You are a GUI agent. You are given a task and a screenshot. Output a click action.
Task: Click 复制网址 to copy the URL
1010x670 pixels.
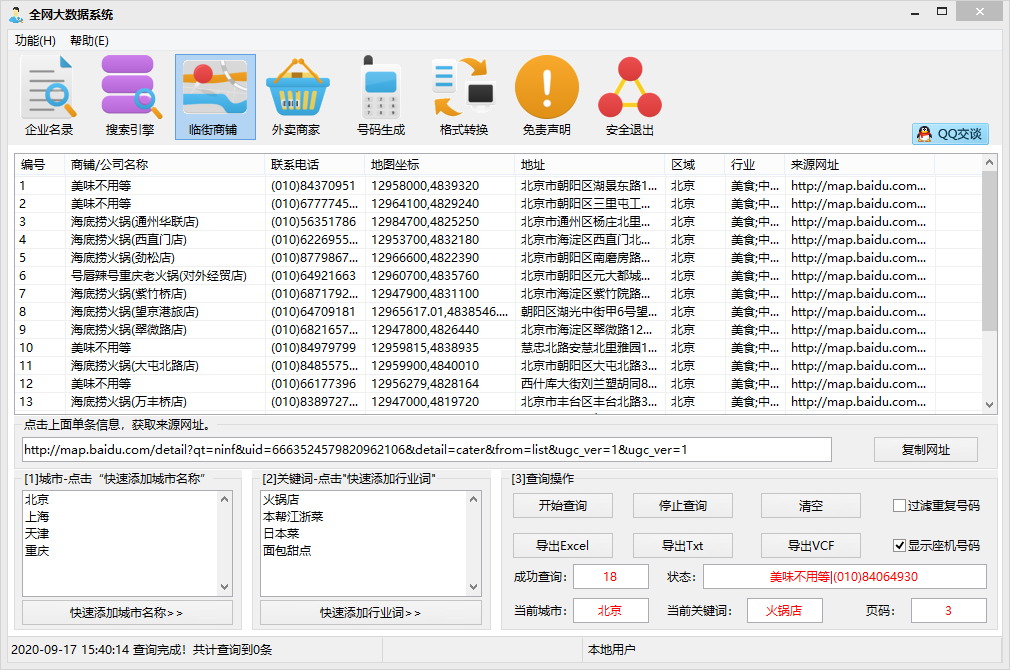(925, 449)
